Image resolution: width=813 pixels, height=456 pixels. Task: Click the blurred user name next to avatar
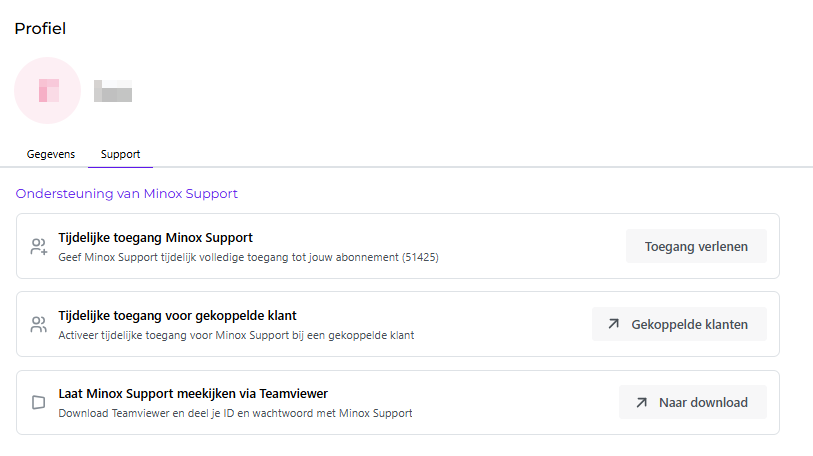point(113,91)
